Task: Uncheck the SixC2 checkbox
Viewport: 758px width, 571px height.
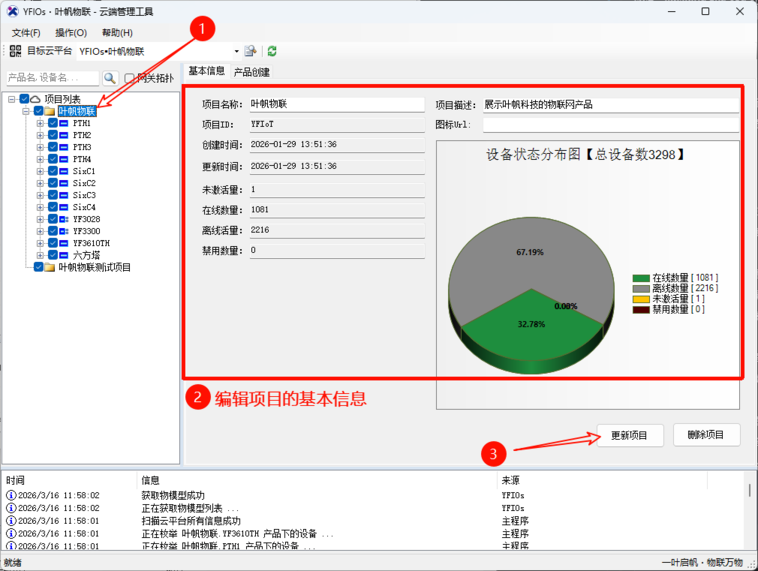Action: (x=53, y=183)
